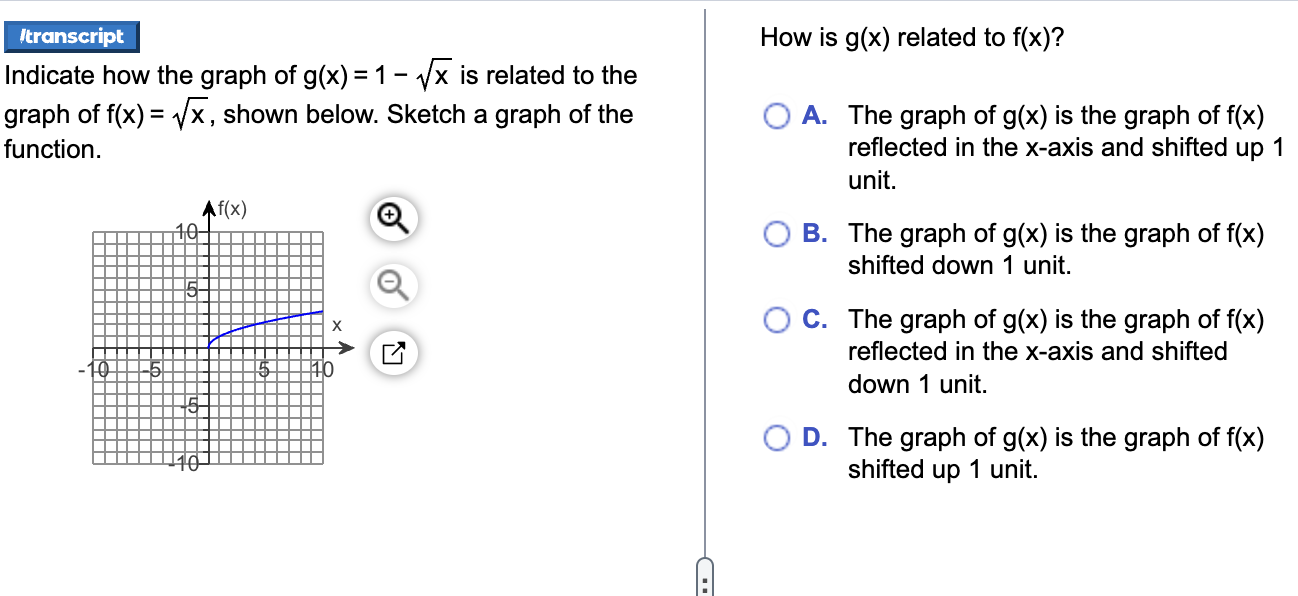The height and width of the screenshot is (596, 1298).
Task: Click answer text 'shifted down 1 unit' in option B
Action: coord(959,266)
